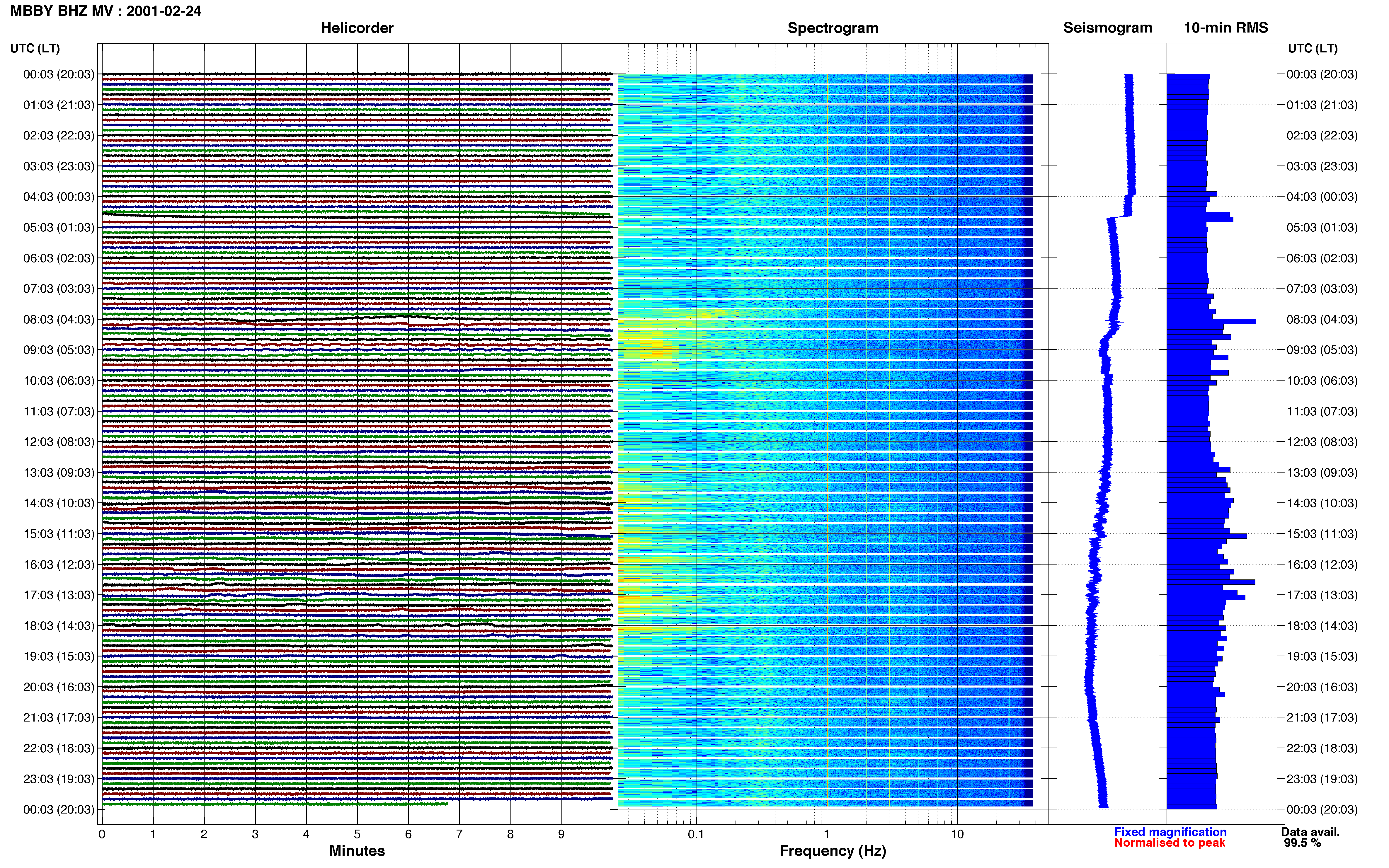
Task: Click the left time label 09:03 (05:03)
Action: (x=59, y=350)
